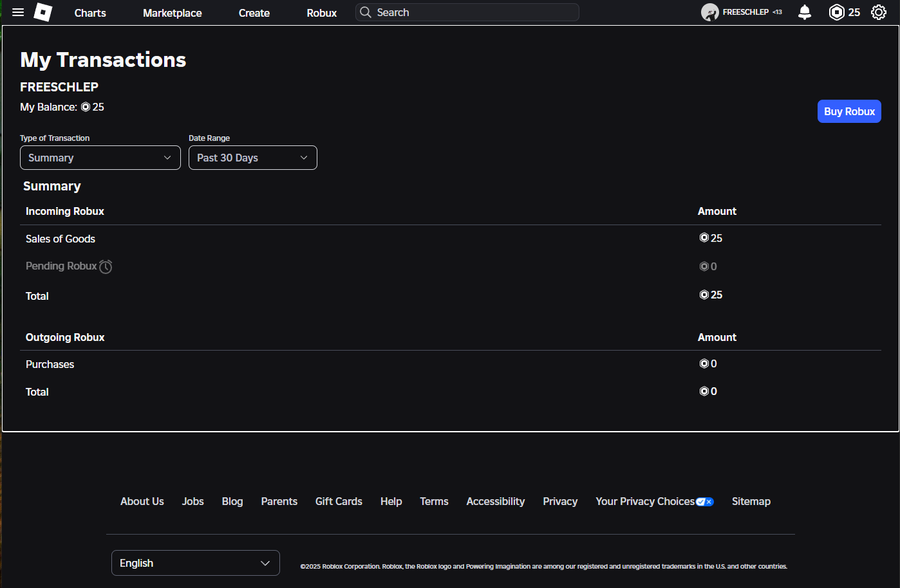Open the Past 30 Days date range dropdown
The image size is (900, 588).
[253, 157]
